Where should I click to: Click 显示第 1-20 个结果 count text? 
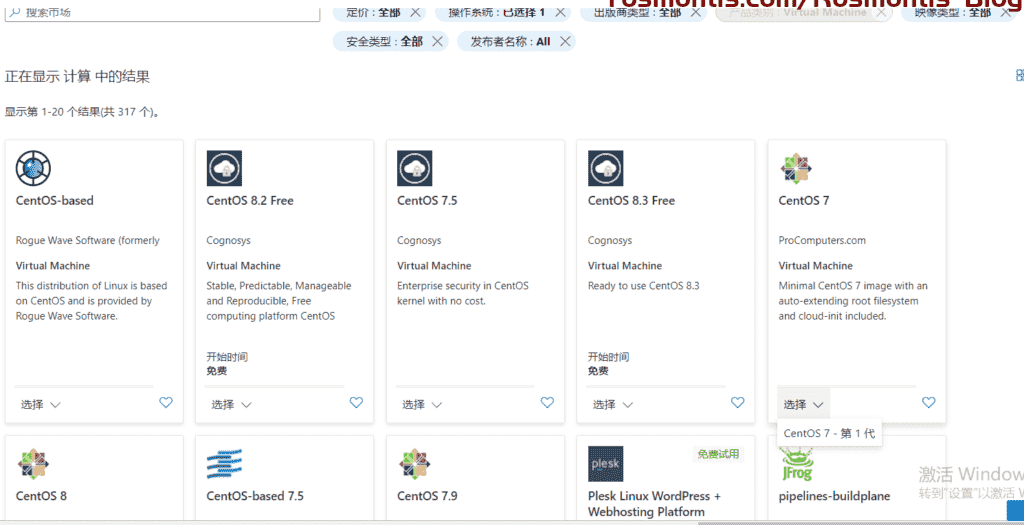[x=82, y=112]
